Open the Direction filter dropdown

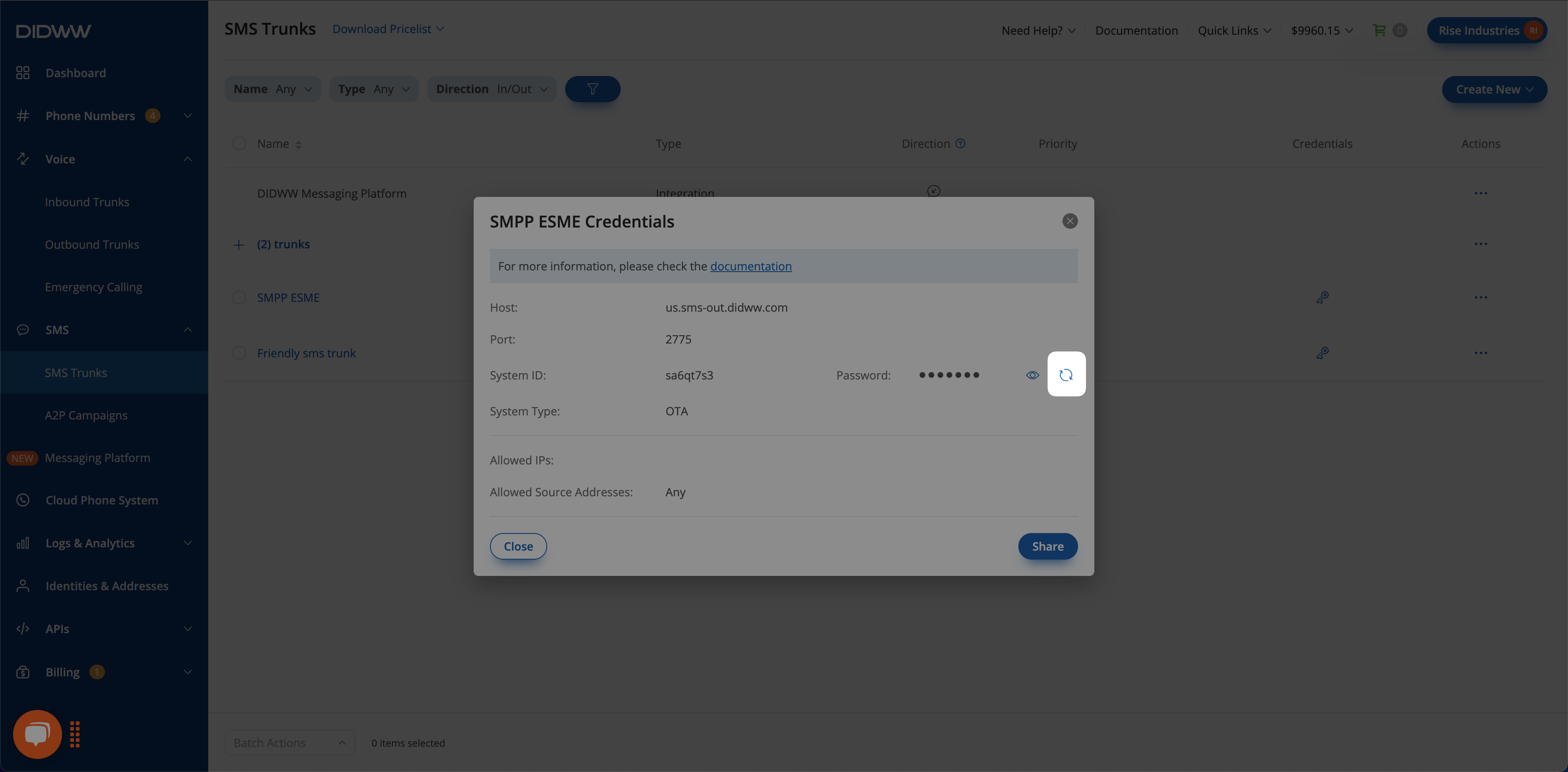492,89
